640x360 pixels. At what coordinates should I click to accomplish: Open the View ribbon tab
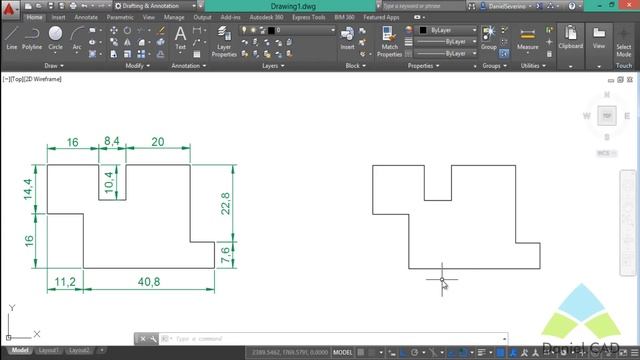click(x=149, y=17)
